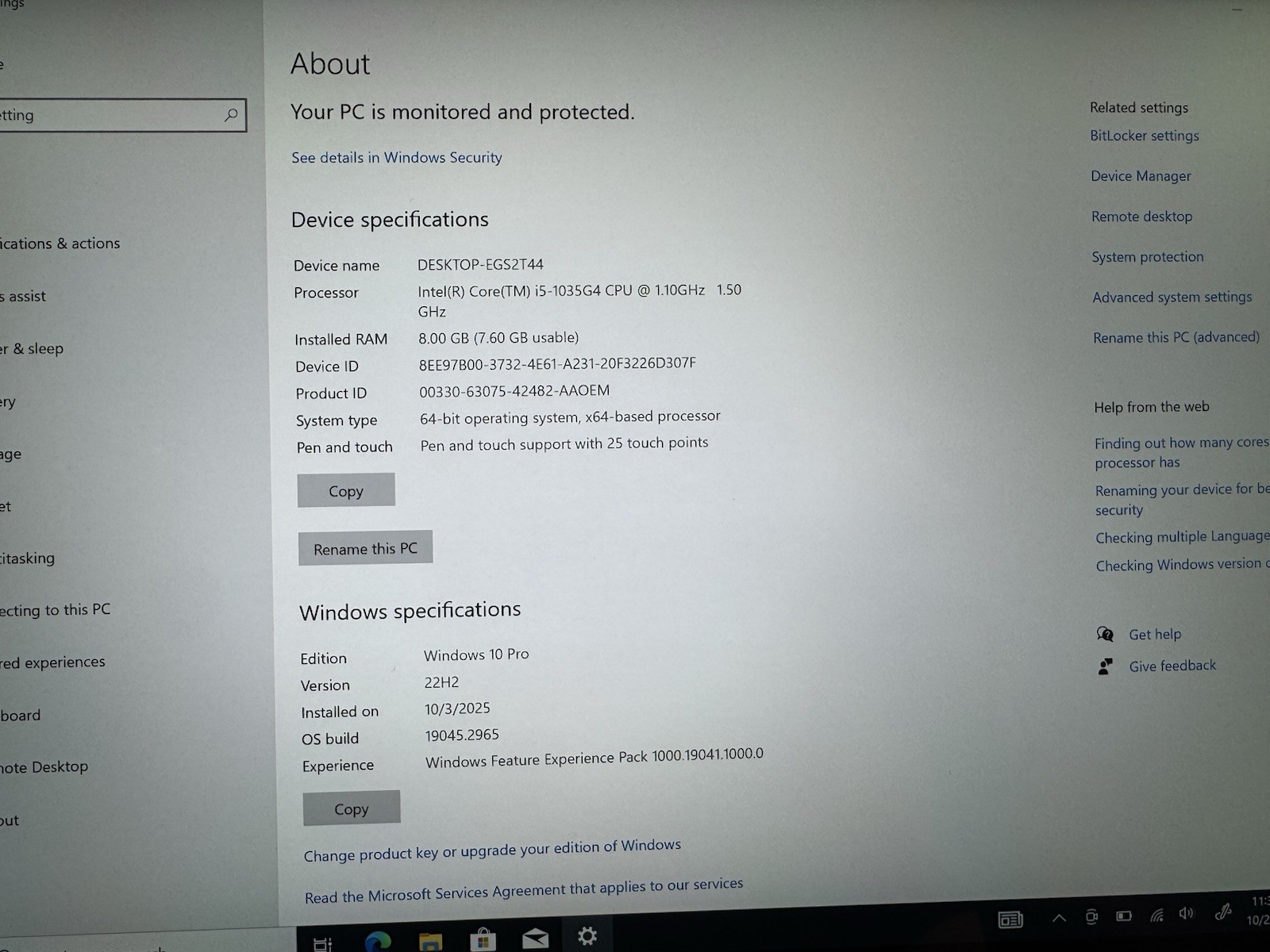Copy Windows specifications with lower Copy button

tap(351, 808)
